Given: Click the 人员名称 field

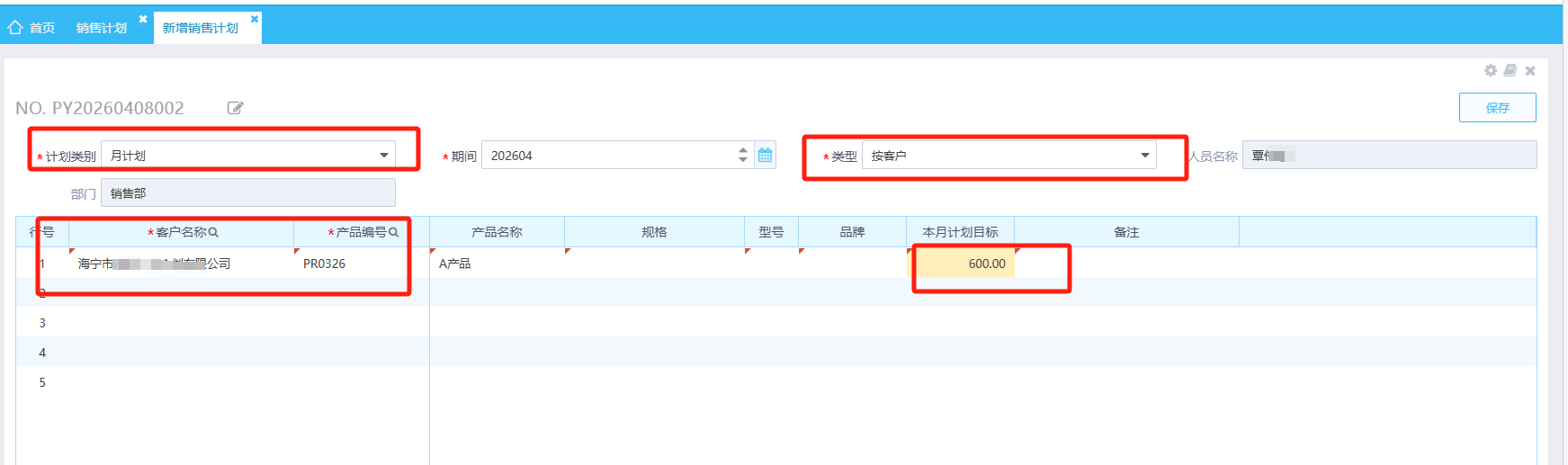Looking at the screenshot, I should pos(1390,155).
